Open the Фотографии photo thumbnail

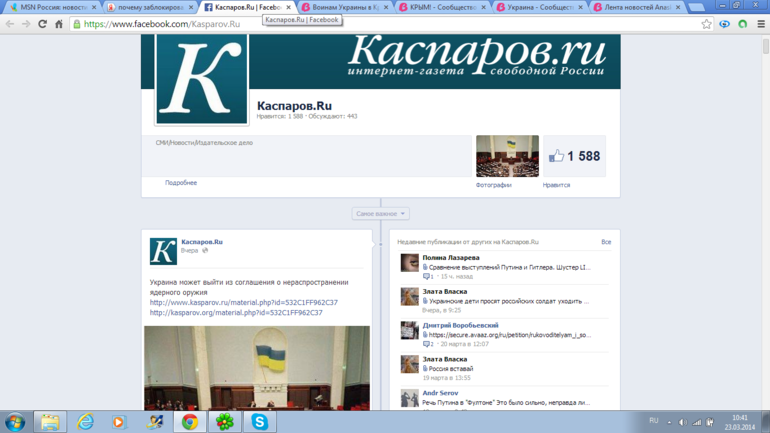pyautogui.click(x=507, y=156)
